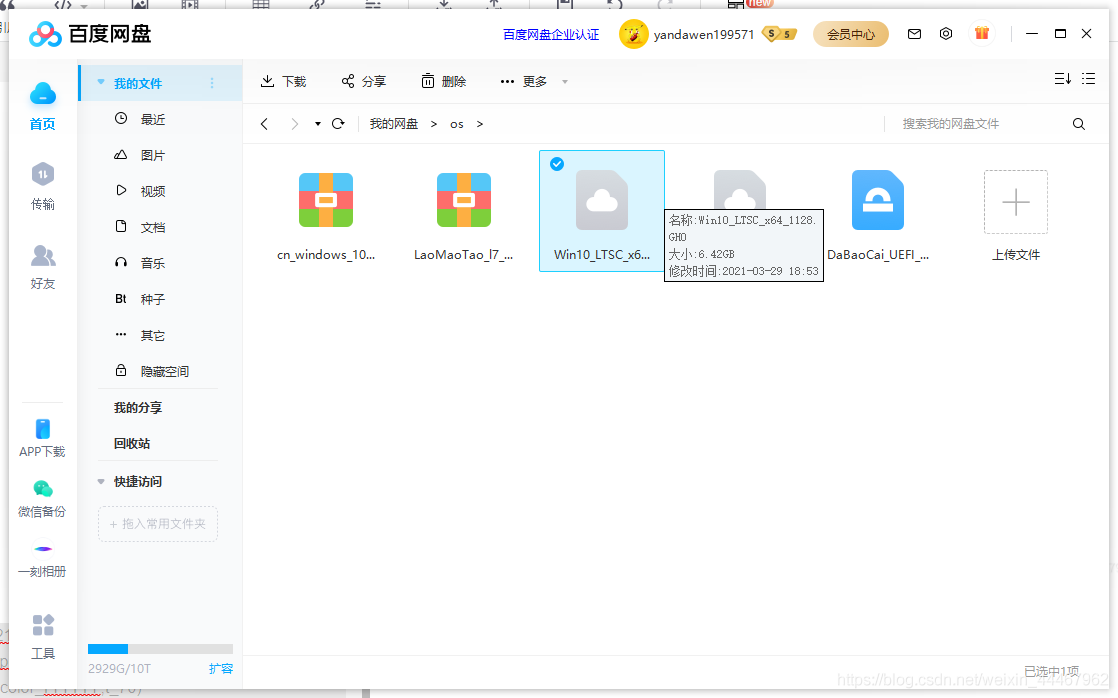Go back with the left arrow
This screenshot has width=1118, height=698.
click(x=265, y=124)
